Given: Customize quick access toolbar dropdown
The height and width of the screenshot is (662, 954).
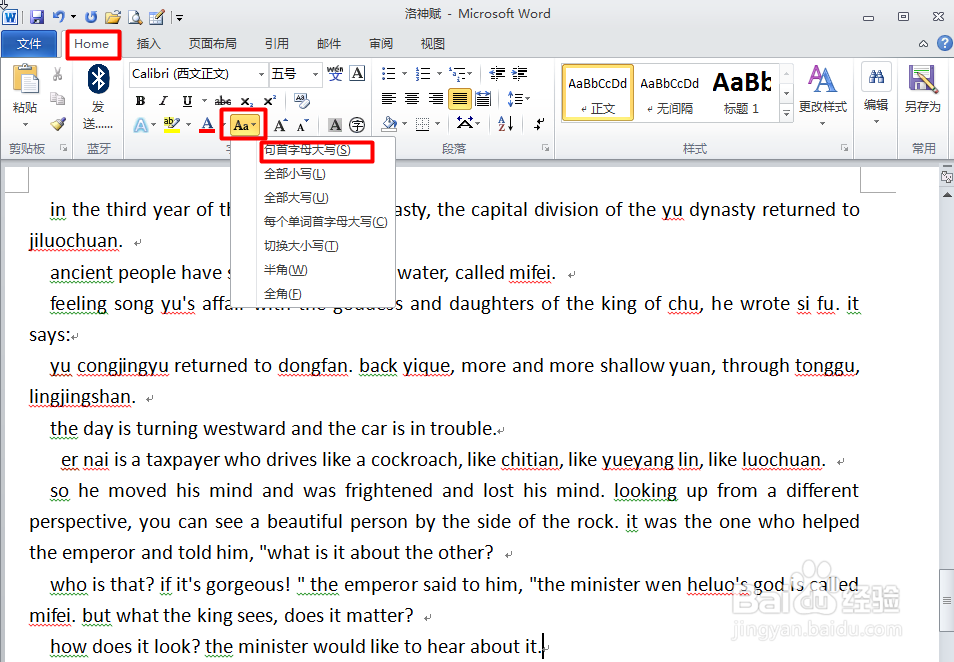Looking at the screenshot, I should click(179, 18).
